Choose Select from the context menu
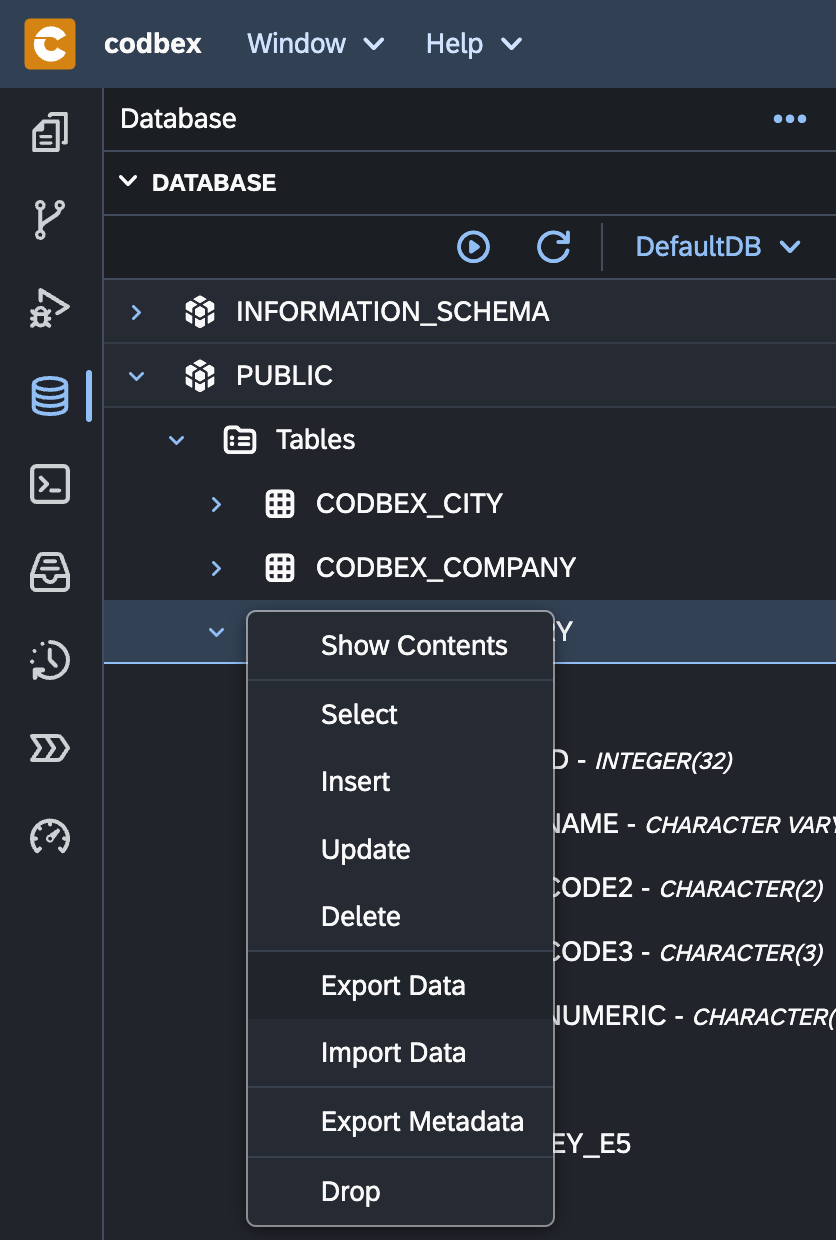 tap(400, 715)
